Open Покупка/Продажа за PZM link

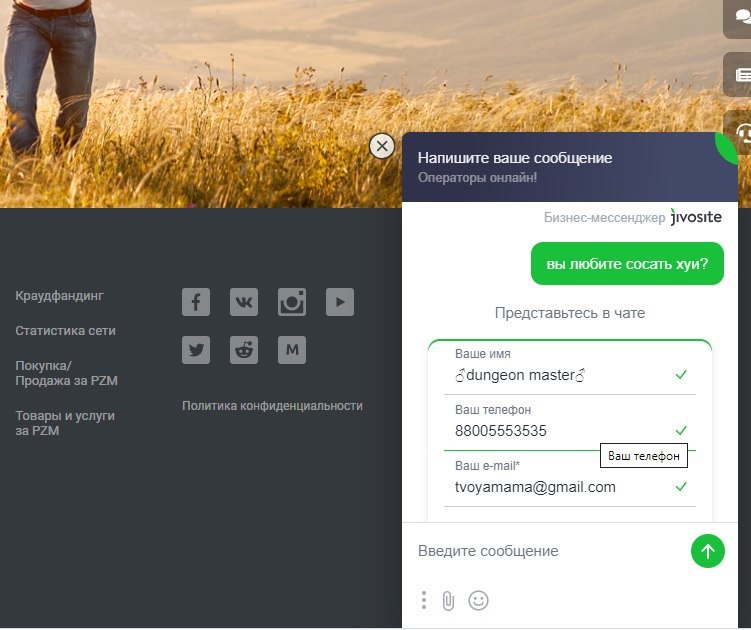coord(67,373)
